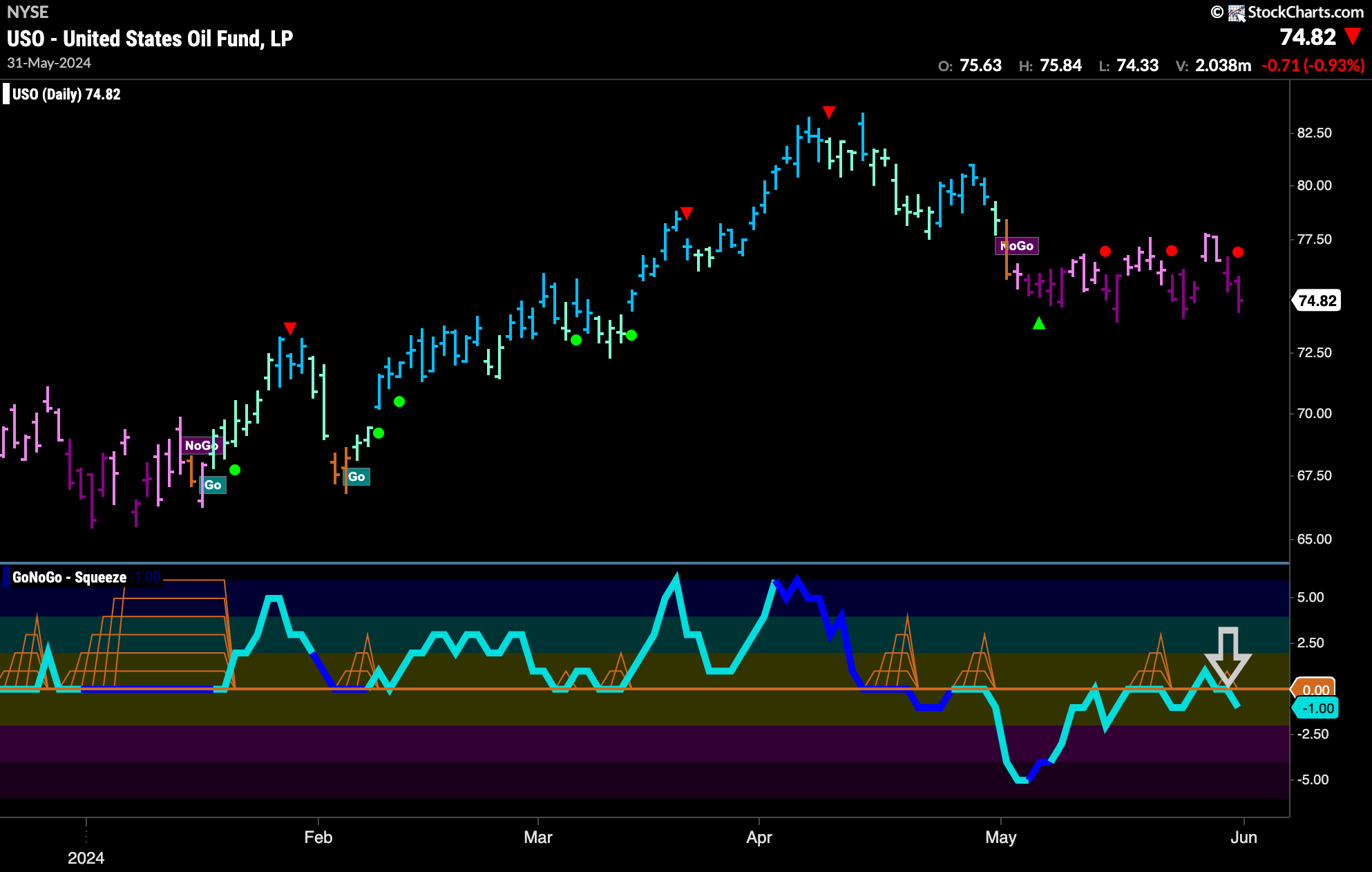The width and height of the screenshot is (1372, 872).
Task: Click the low value 74.33
Action: click(1137, 66)
